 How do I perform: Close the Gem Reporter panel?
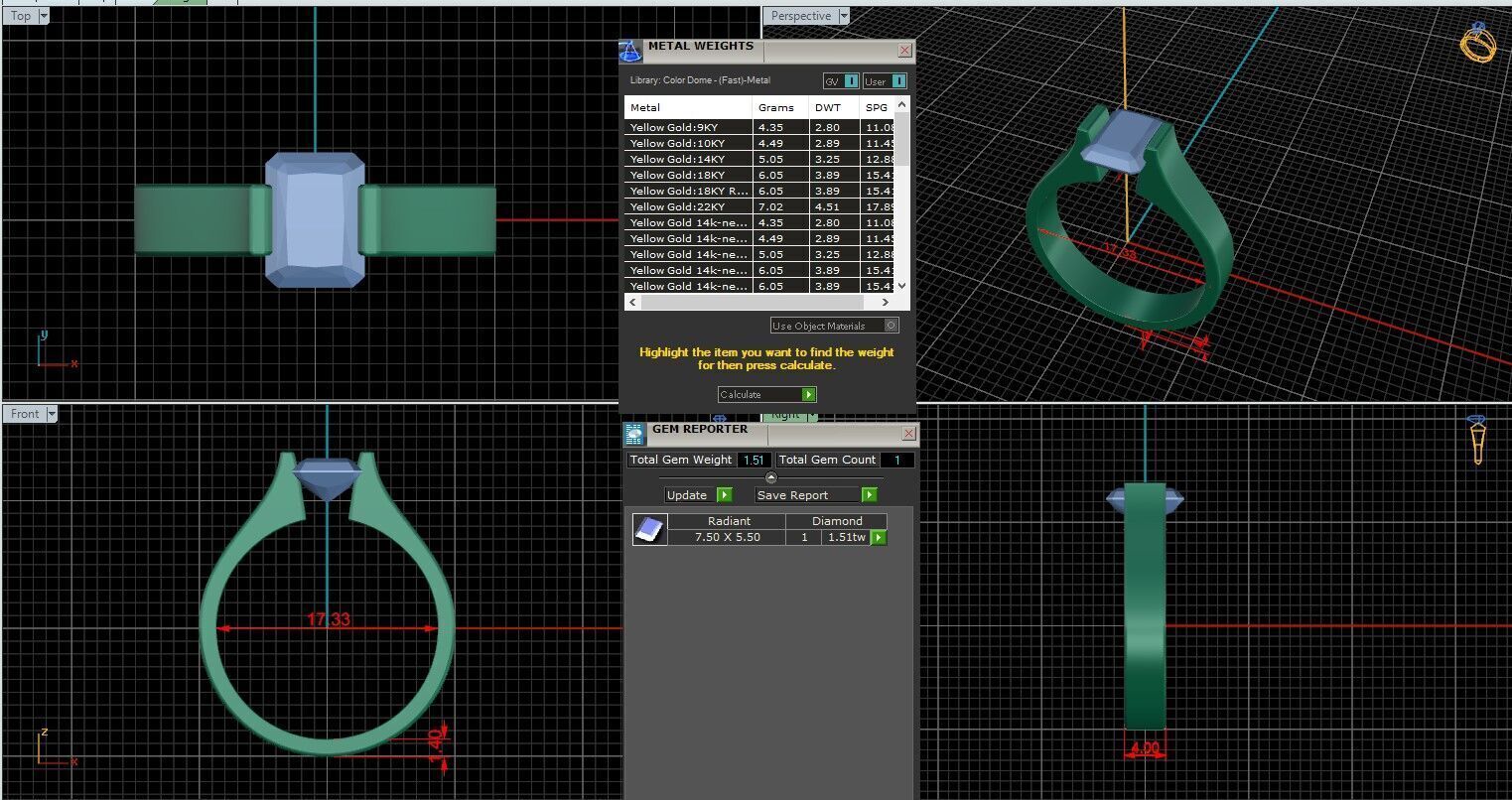click(x=908, y=434)
